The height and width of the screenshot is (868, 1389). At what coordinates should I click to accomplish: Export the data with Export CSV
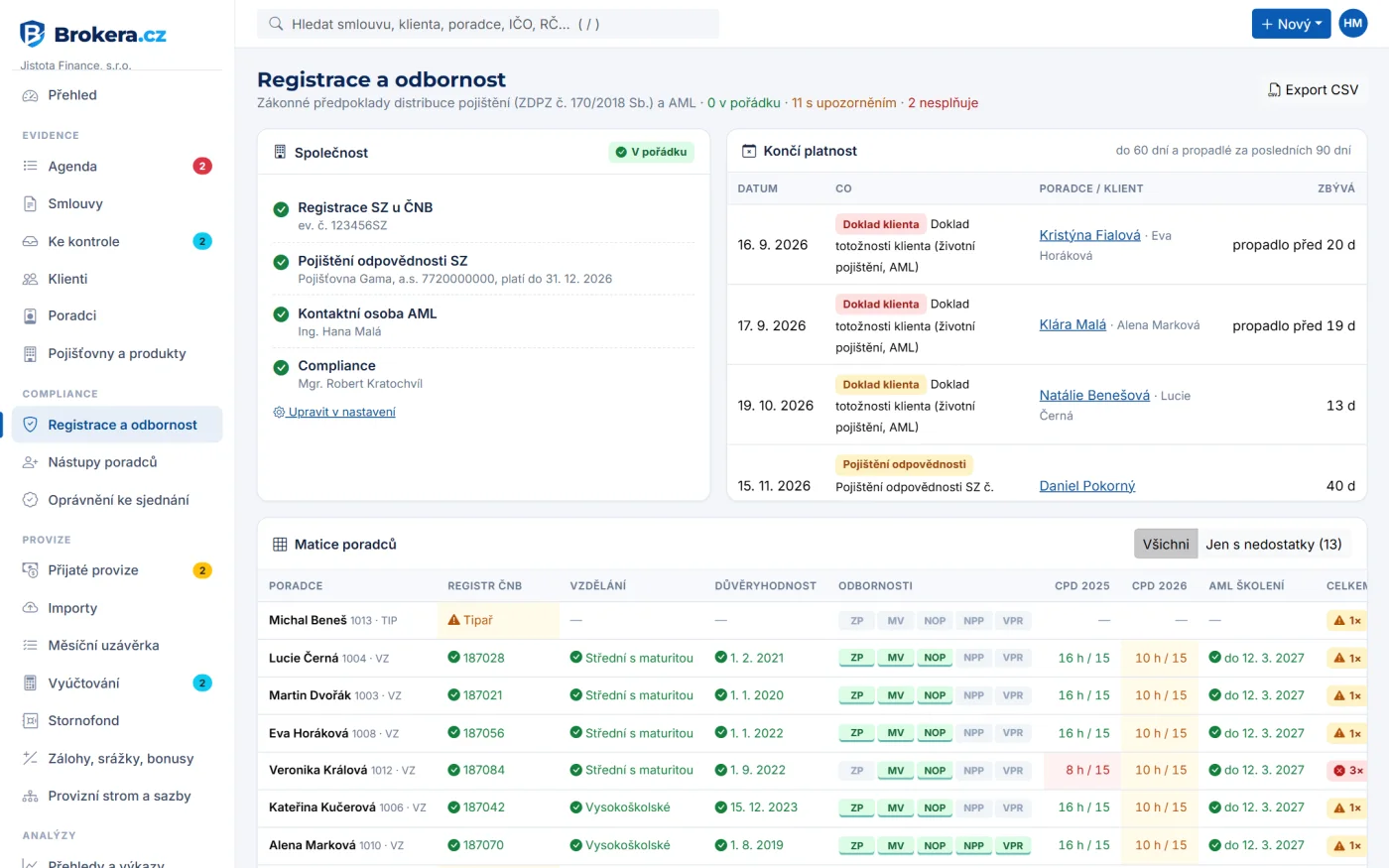pos(1313,90)
